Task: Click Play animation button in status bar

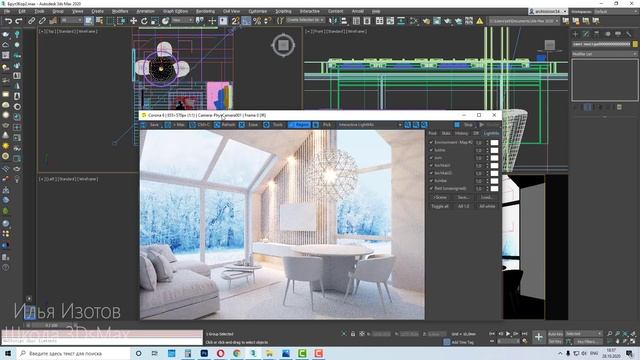Action: [x=508, y=334]
